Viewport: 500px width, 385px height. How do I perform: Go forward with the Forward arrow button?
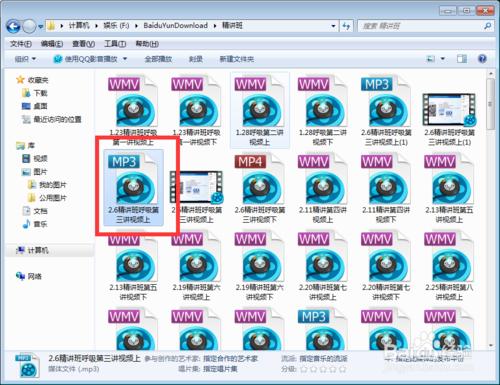click(29, 26)
